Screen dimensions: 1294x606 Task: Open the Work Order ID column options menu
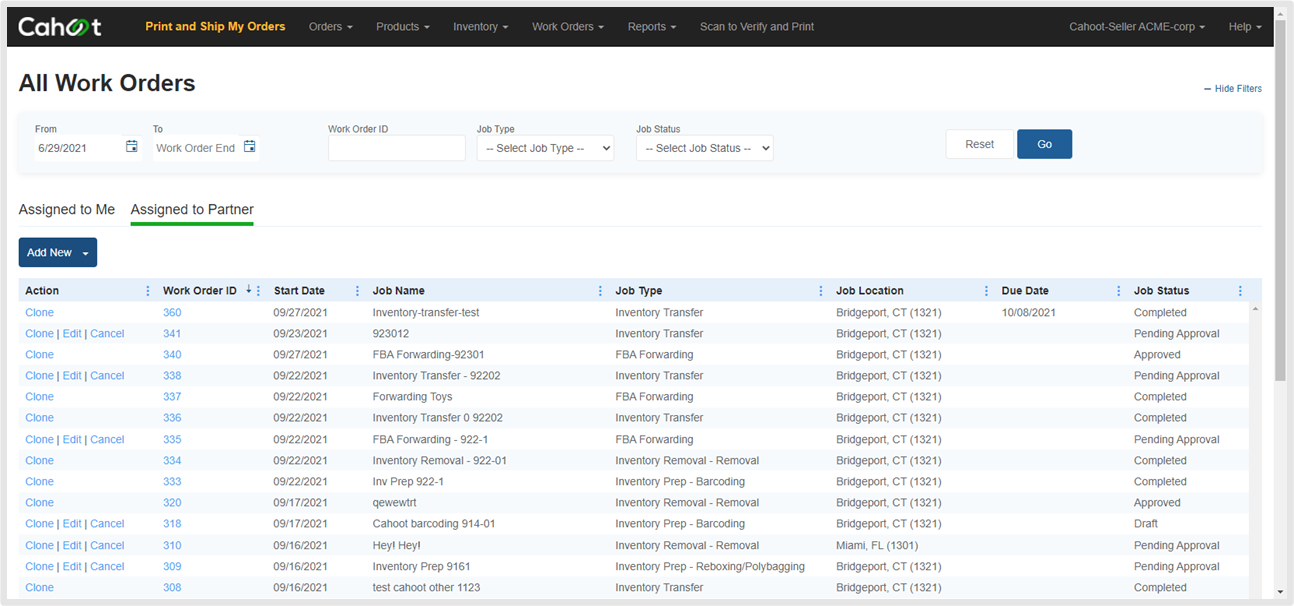tap(259, 291)
